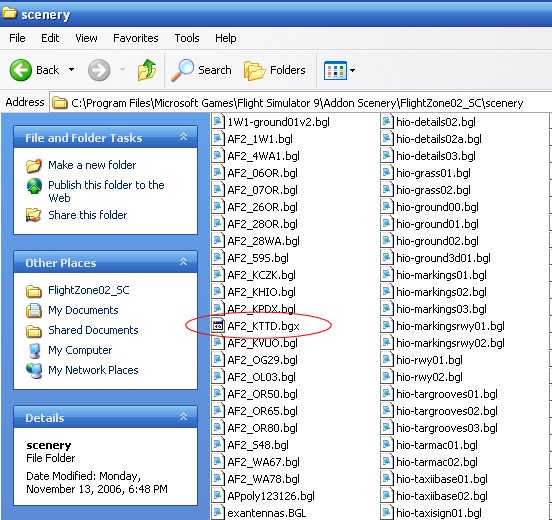552x520 pixels.
Task: Open the Views dropdown button
Action: click(339, 70)
